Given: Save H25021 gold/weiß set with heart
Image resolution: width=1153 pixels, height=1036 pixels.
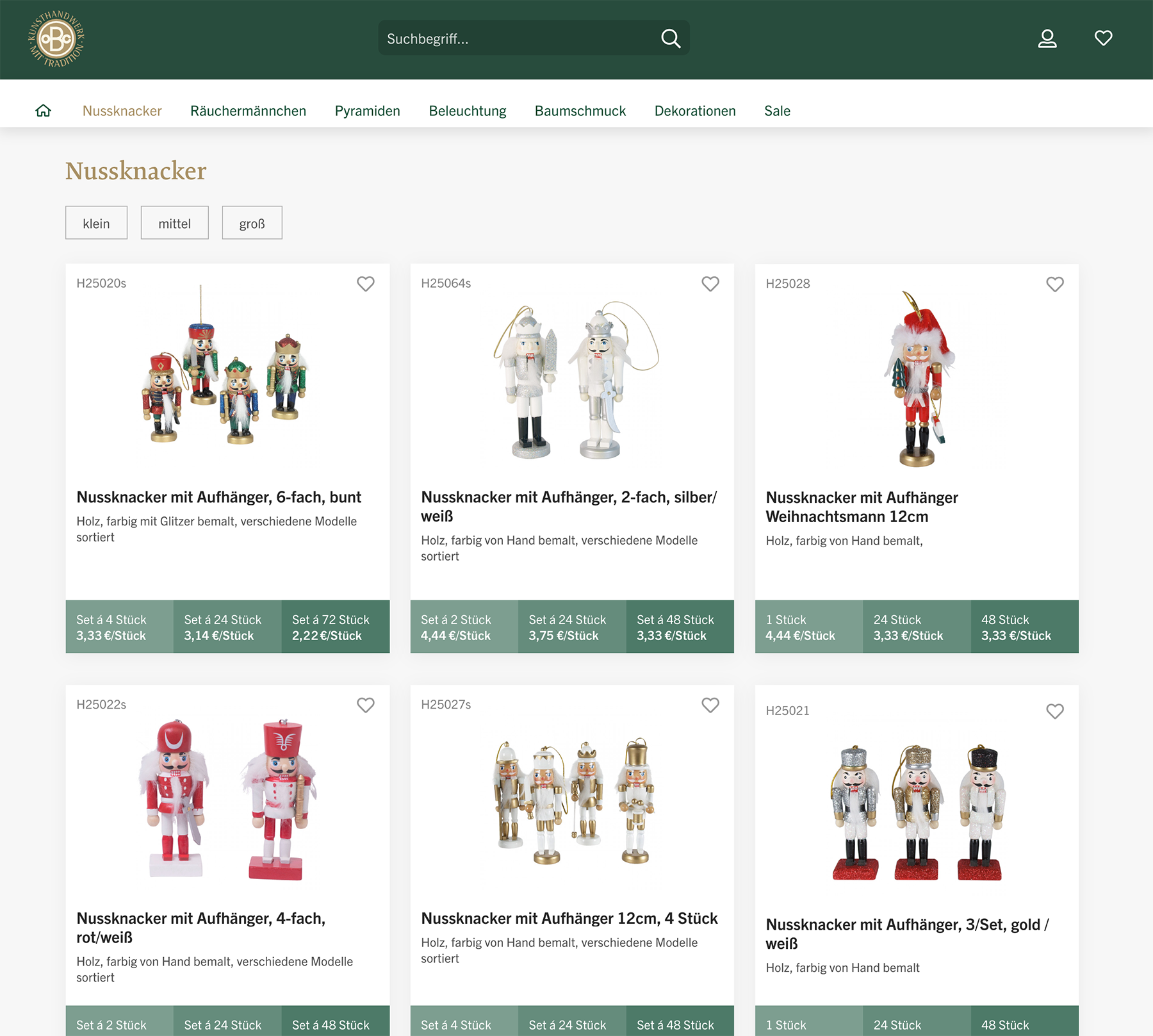Looking at the screenshot, I should pos(1054,711).
